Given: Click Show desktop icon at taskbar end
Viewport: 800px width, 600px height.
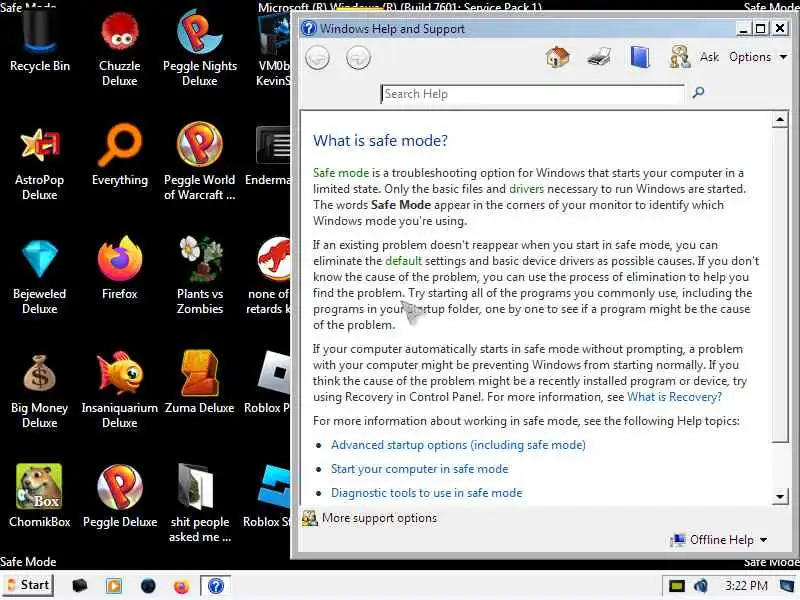Looking at the screenshot, I should coord(789,586).
